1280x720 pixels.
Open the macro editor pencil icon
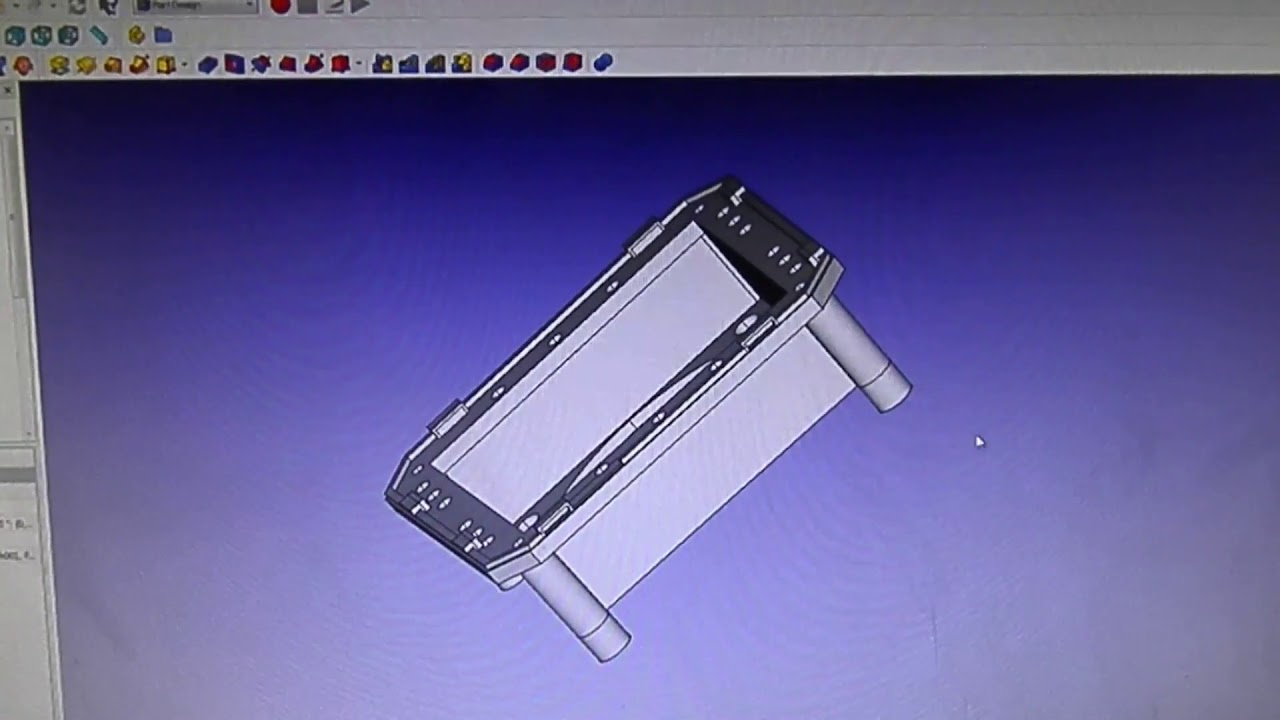334,6
